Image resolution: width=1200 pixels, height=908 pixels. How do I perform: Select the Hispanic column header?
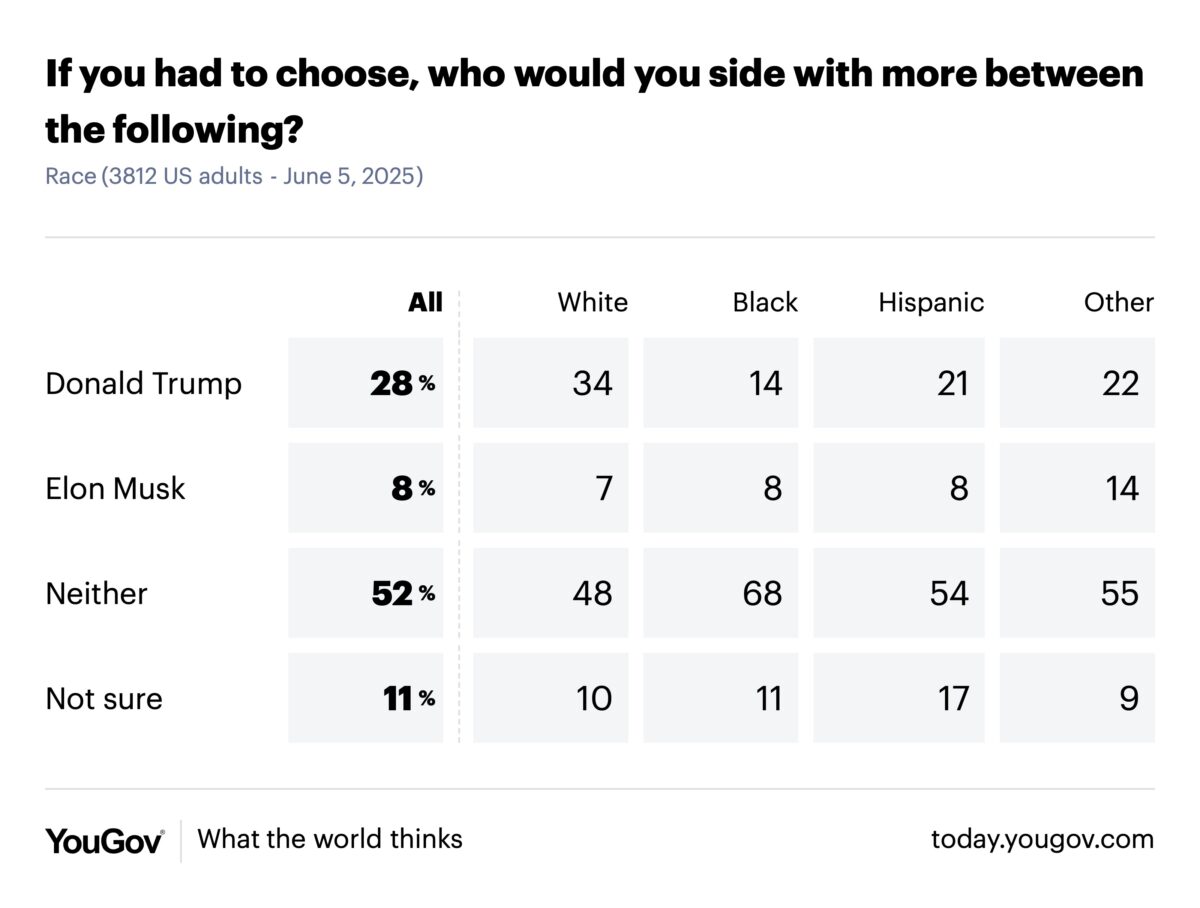tap(931, 303)
